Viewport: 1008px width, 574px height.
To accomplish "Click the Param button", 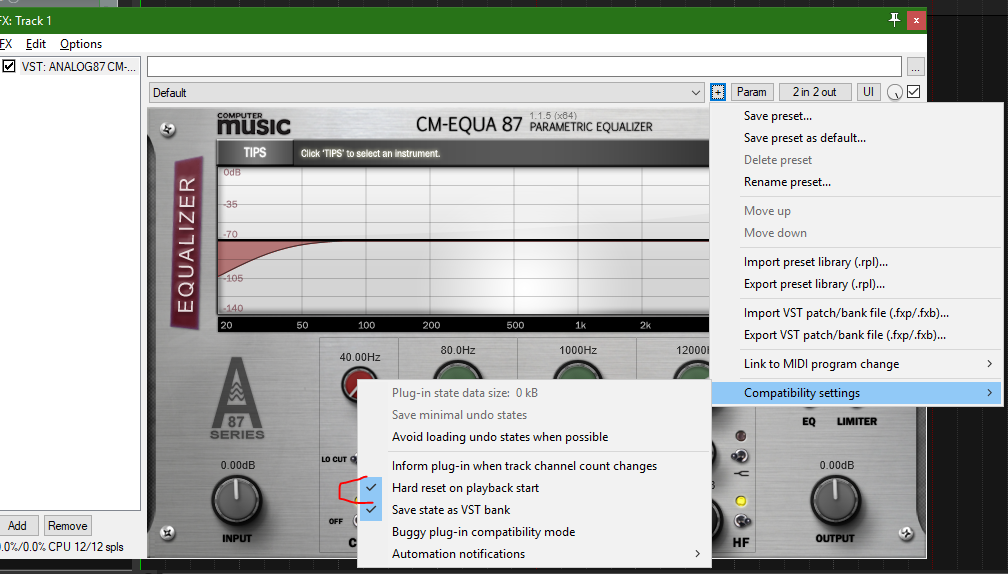I will [x=751, y=92].
